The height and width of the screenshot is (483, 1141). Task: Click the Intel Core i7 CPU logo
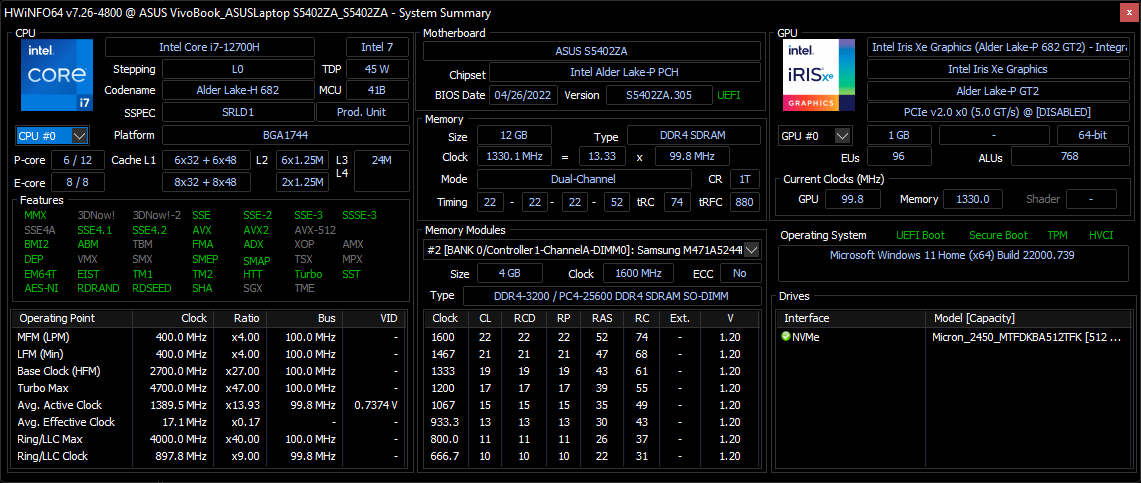[x=56, y=76]
